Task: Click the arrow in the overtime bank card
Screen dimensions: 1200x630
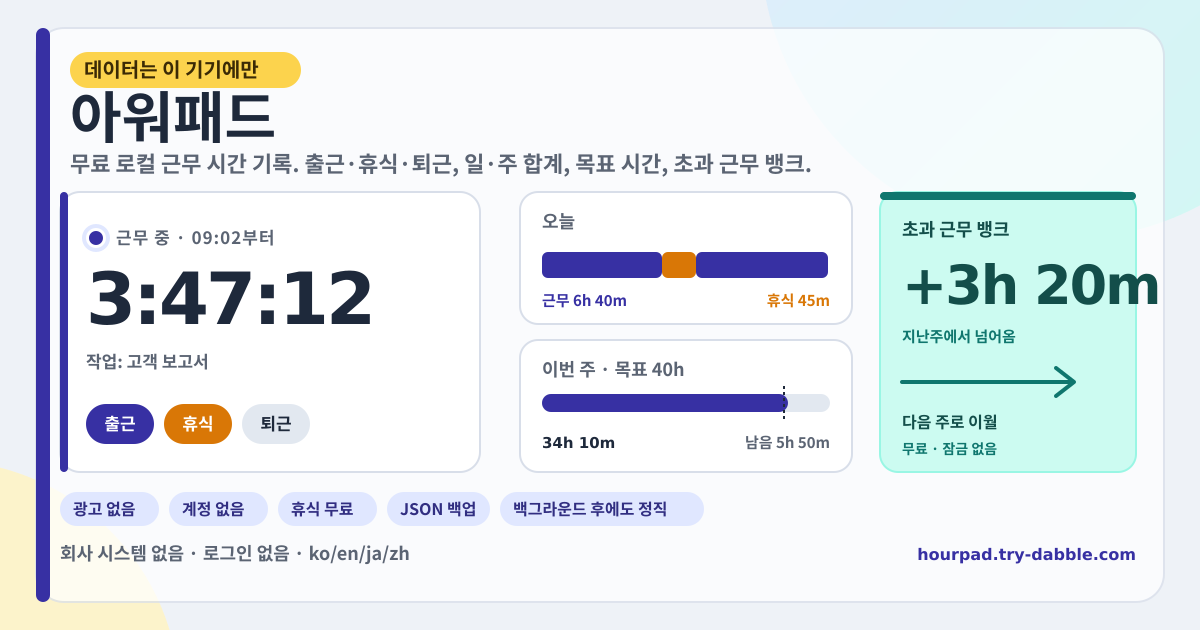Action: 988,382
